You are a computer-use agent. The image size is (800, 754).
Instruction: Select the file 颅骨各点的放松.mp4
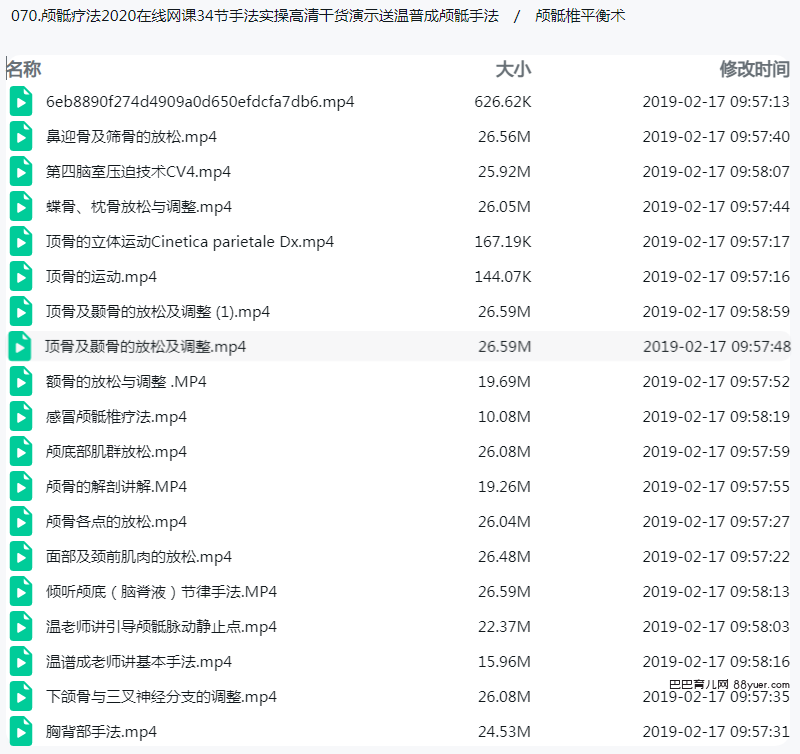pos(116,522)
